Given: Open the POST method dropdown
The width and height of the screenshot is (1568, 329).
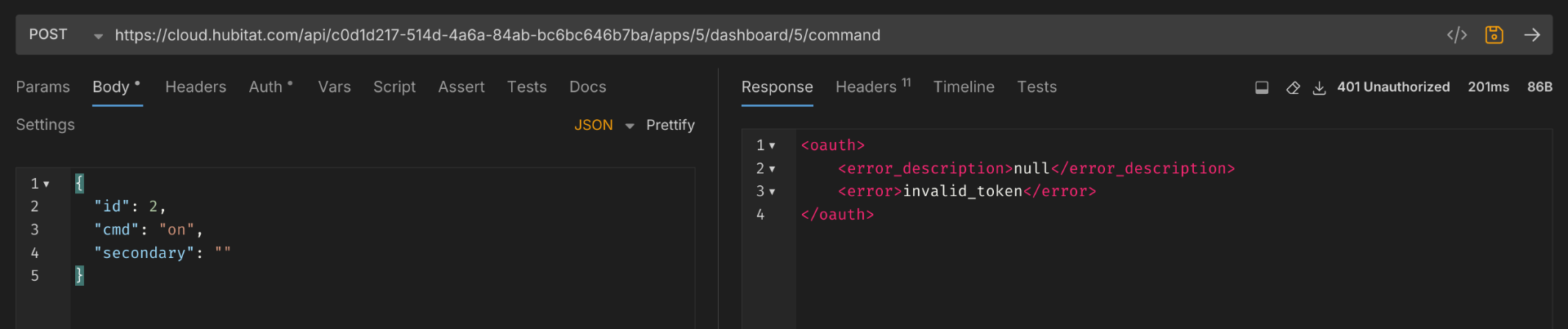Looking at the screenshot, I should tap(65, 35).
